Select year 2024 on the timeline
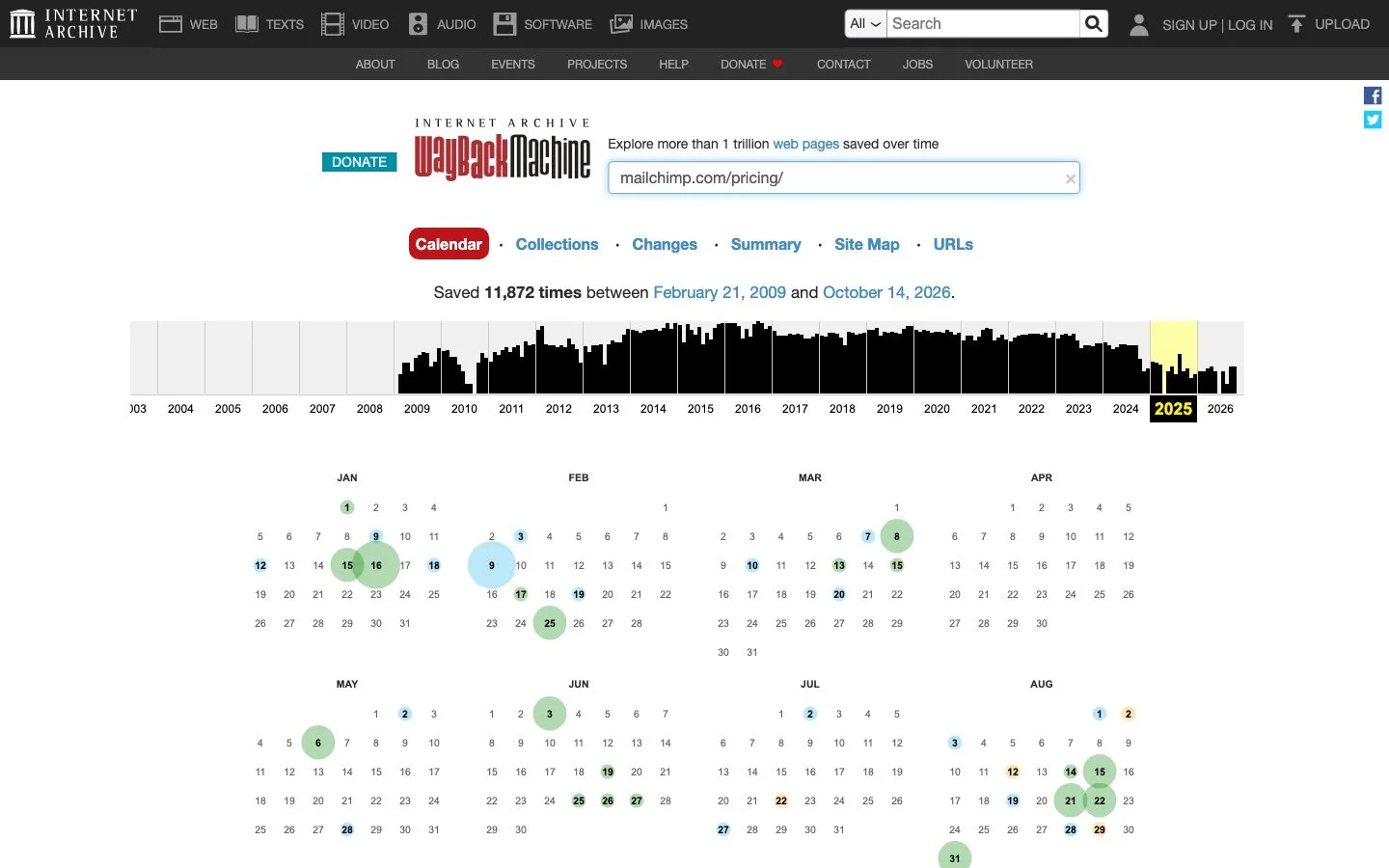 tap(1126, 408)
